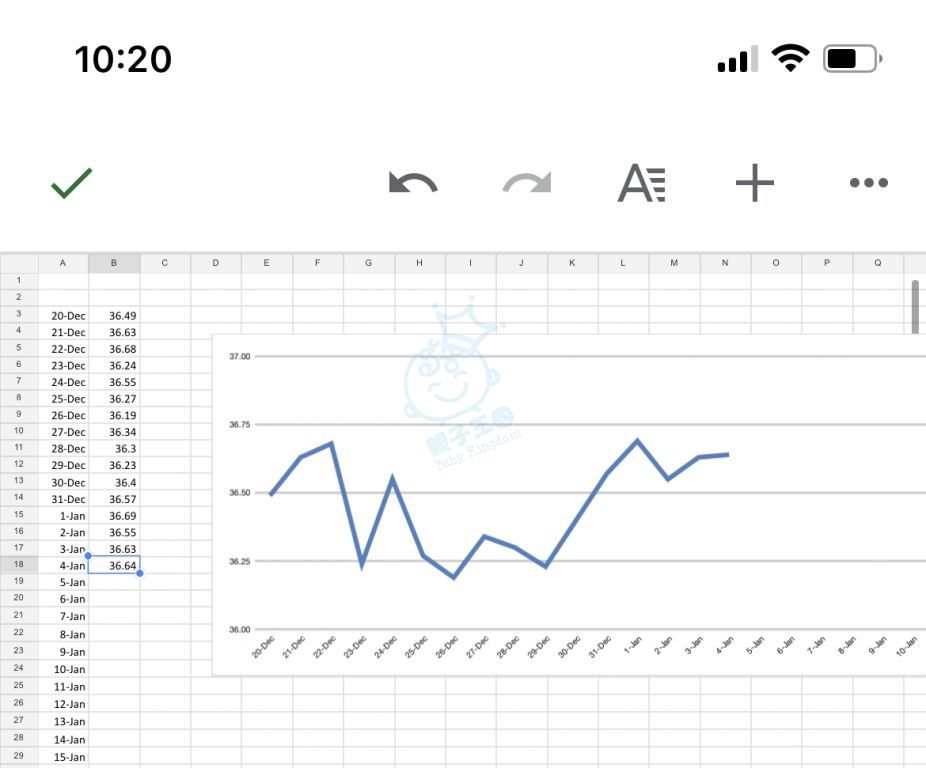The width and height of the screenshot is (926, 768).
Task: Tap the cell with value 36.19
Action: point(114,415)
